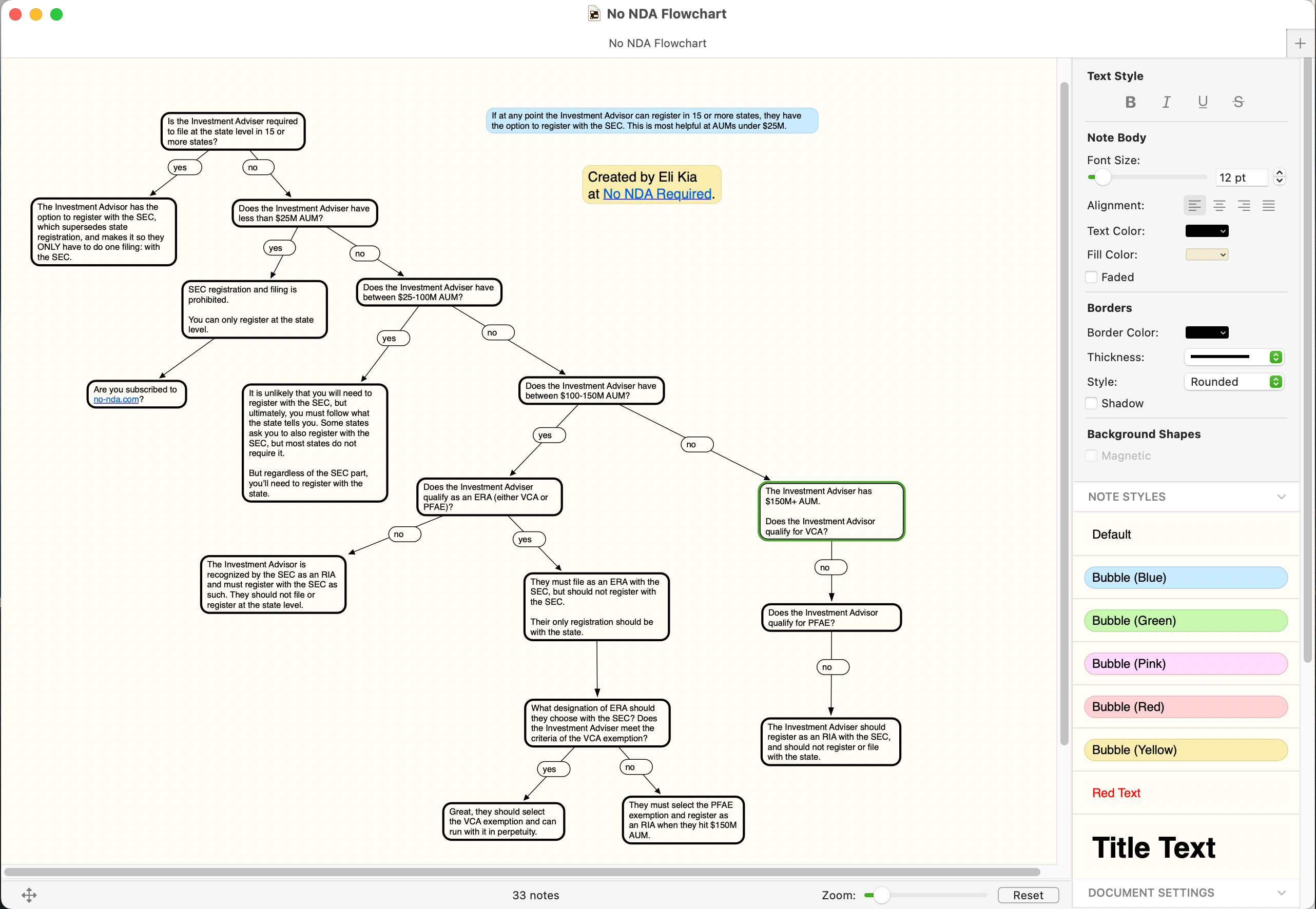The image size is (1316, 909).
Task: Toggle bold text style
Action: coord(1130,102)
